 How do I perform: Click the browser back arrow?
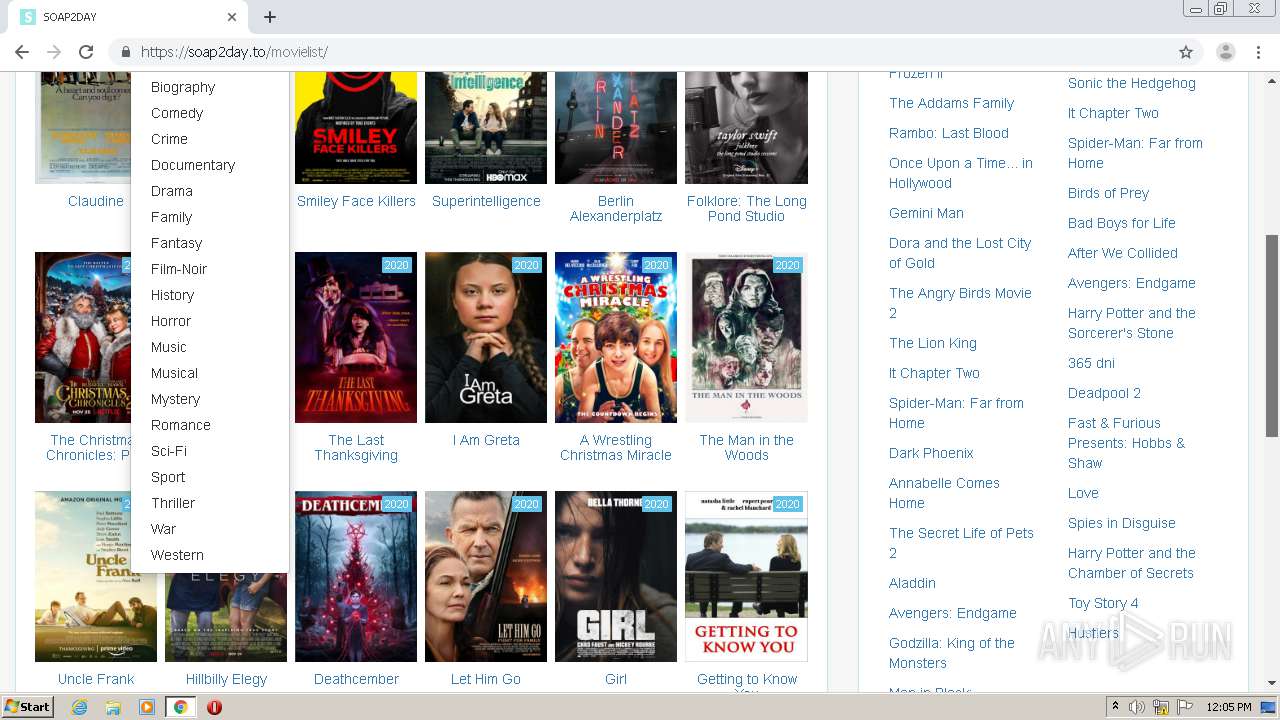[22, 52]
